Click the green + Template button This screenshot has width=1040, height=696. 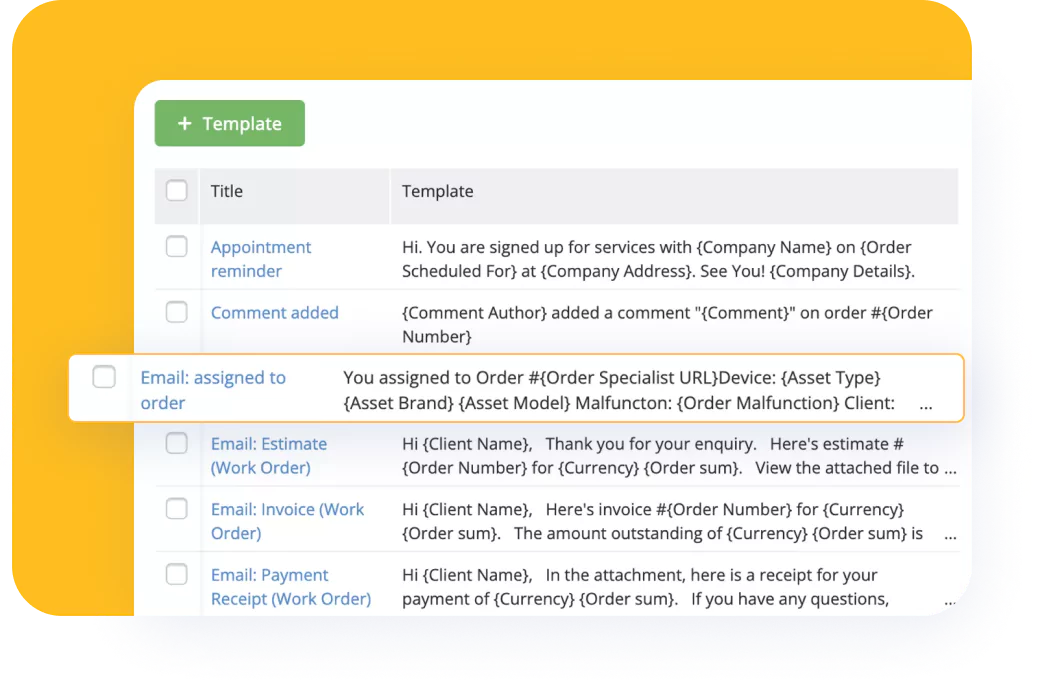pyautogui.click(x=229, y=124)
